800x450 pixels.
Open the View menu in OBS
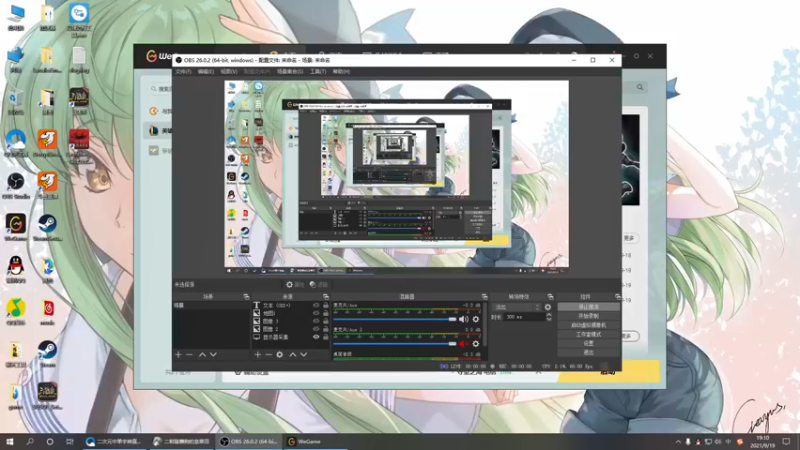(x=229, y=71)
